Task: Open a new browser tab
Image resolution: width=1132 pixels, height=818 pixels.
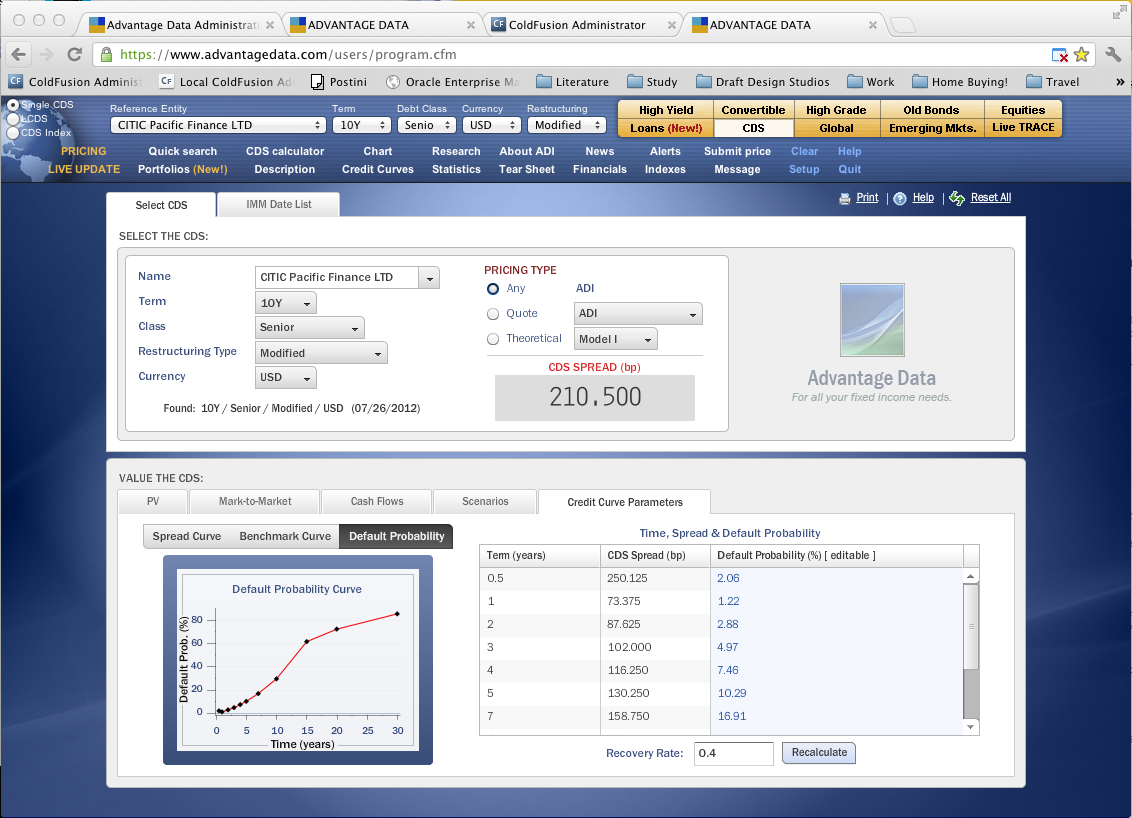Action: 902,25
